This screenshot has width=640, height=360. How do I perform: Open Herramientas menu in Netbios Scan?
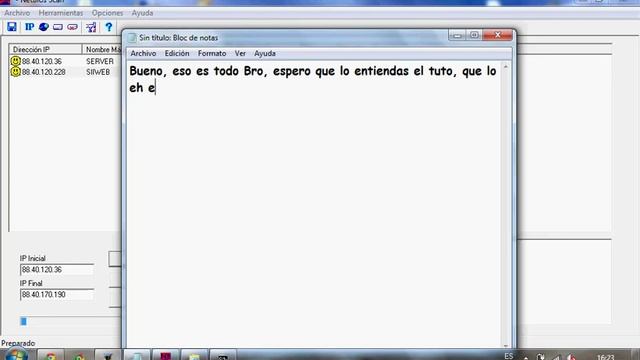point(61,13)
